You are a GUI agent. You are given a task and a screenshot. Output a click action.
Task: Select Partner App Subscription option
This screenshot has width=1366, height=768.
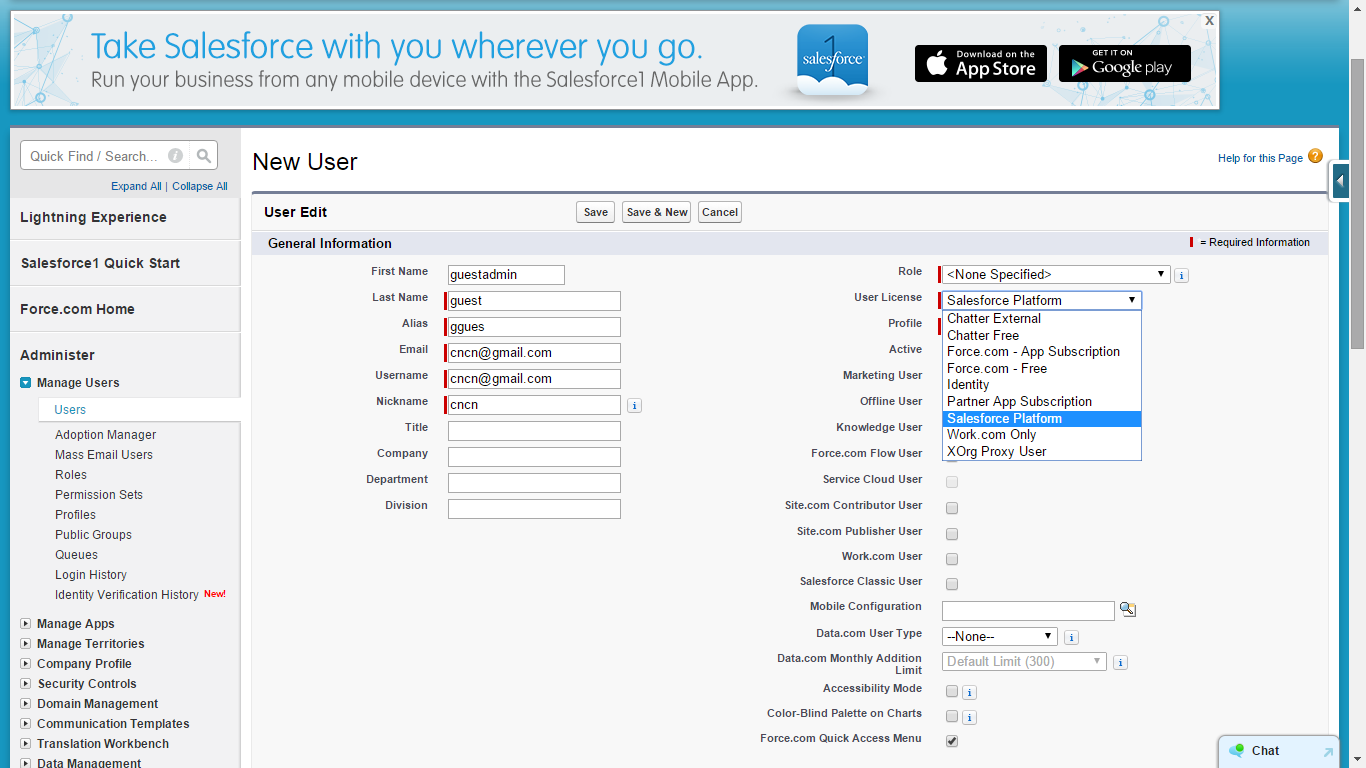[1041, 402]
